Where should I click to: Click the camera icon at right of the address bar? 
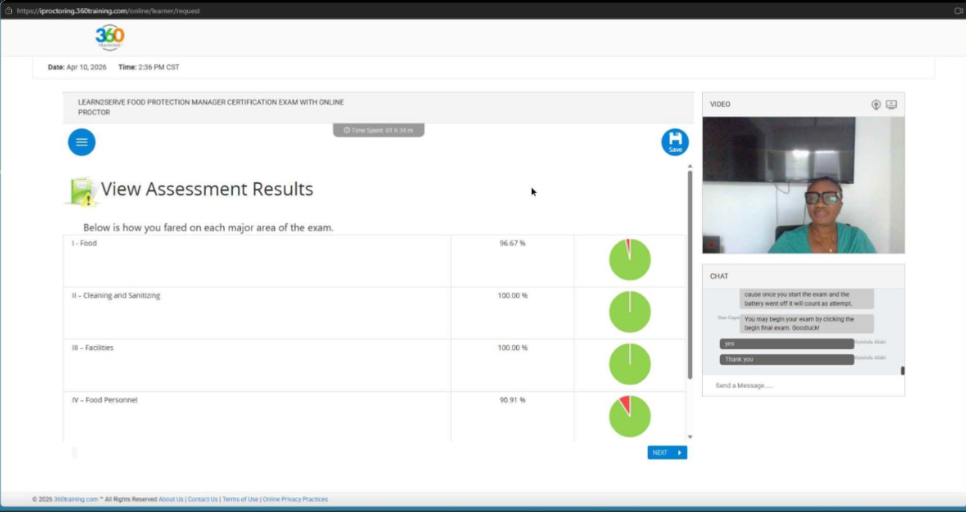958,10
